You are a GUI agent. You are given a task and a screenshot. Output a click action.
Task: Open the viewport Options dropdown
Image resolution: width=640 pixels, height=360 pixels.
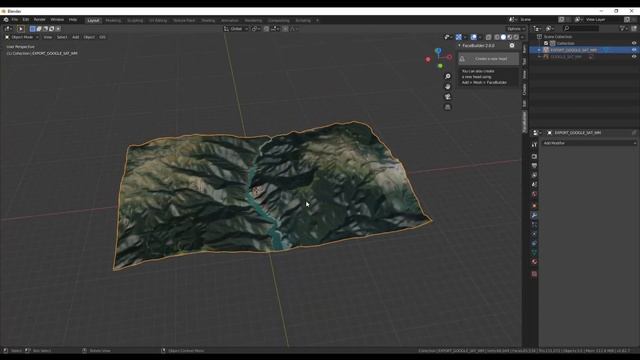click(516, 29)
